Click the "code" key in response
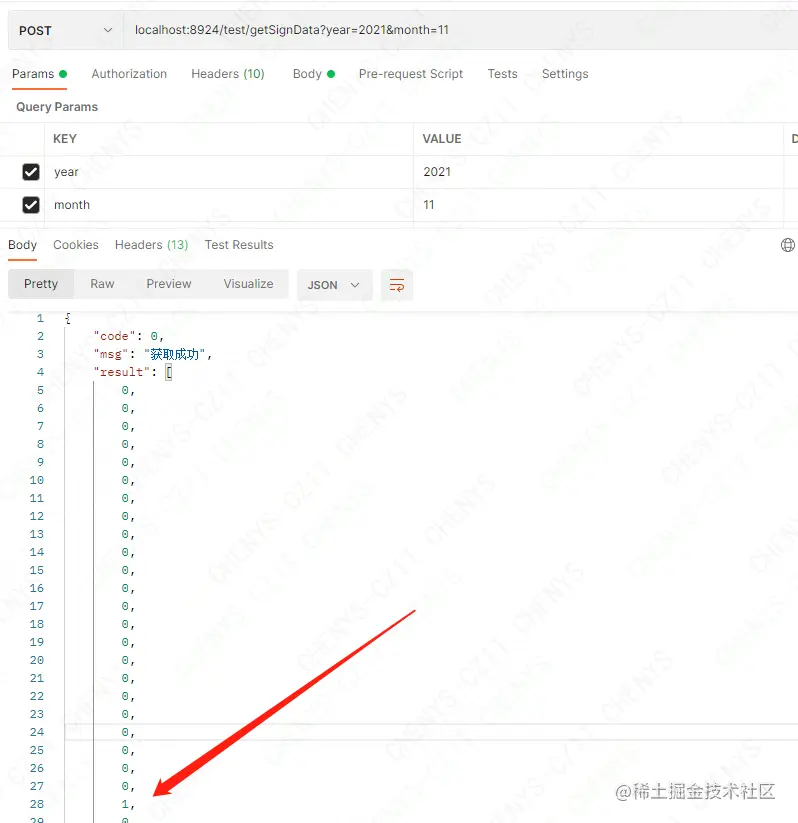This screenshot has height=823, width=798. click(114, 336)
